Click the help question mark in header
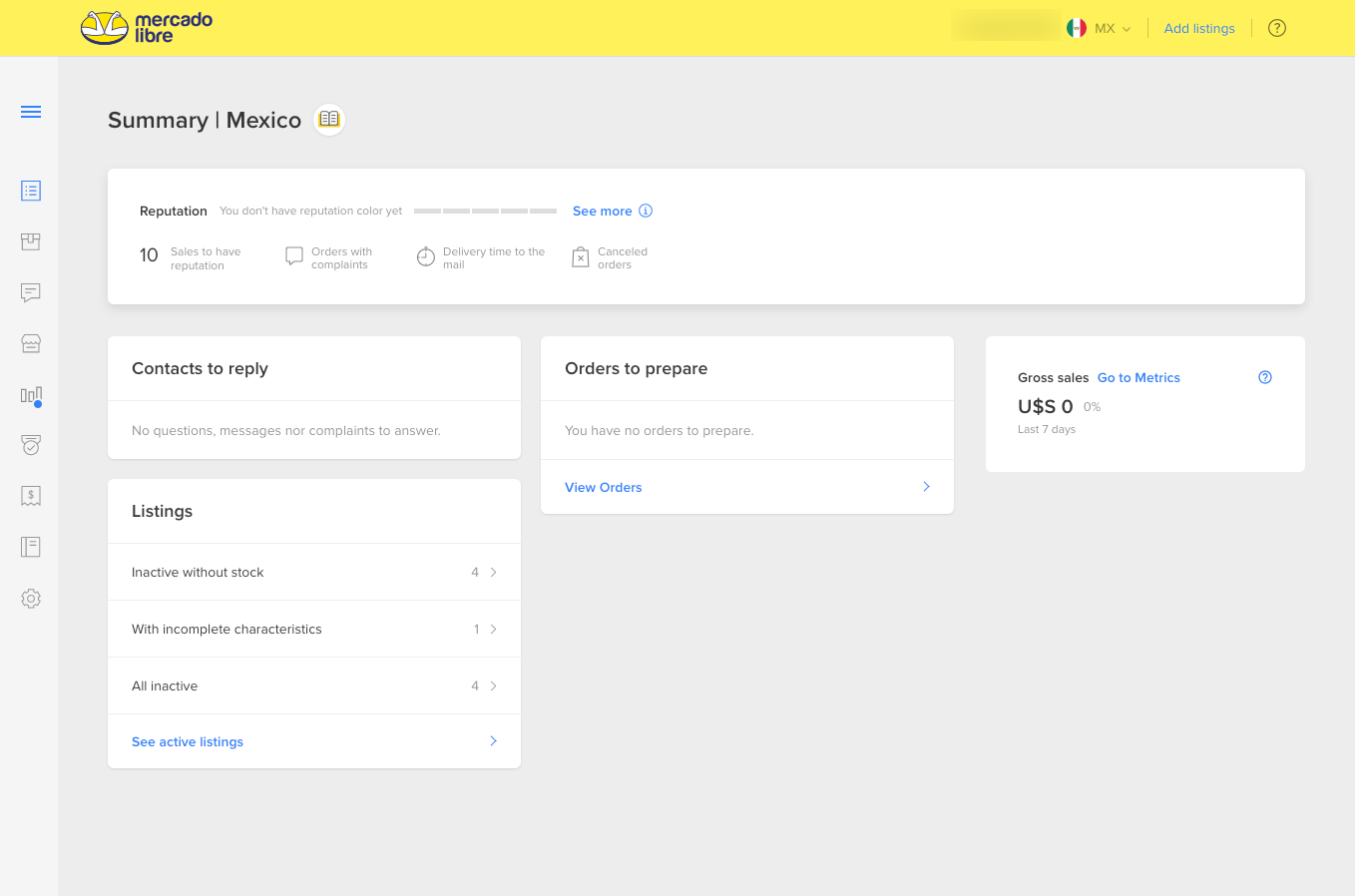Viewport: 1355px width, 896px height. (x=1277, y=28)
